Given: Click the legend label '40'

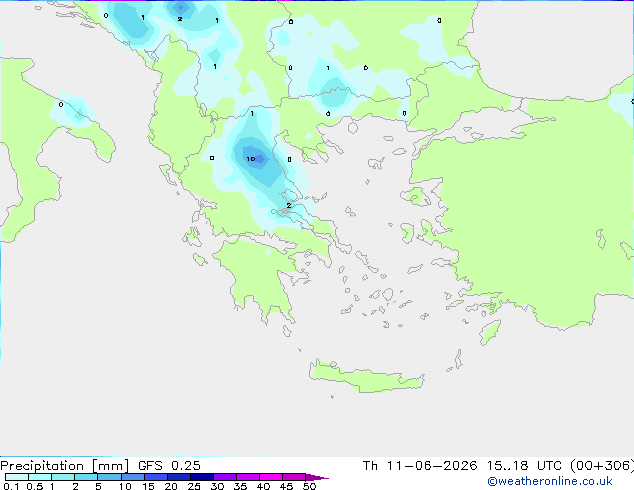Looking at the screenshot, I should pos(263,486).
